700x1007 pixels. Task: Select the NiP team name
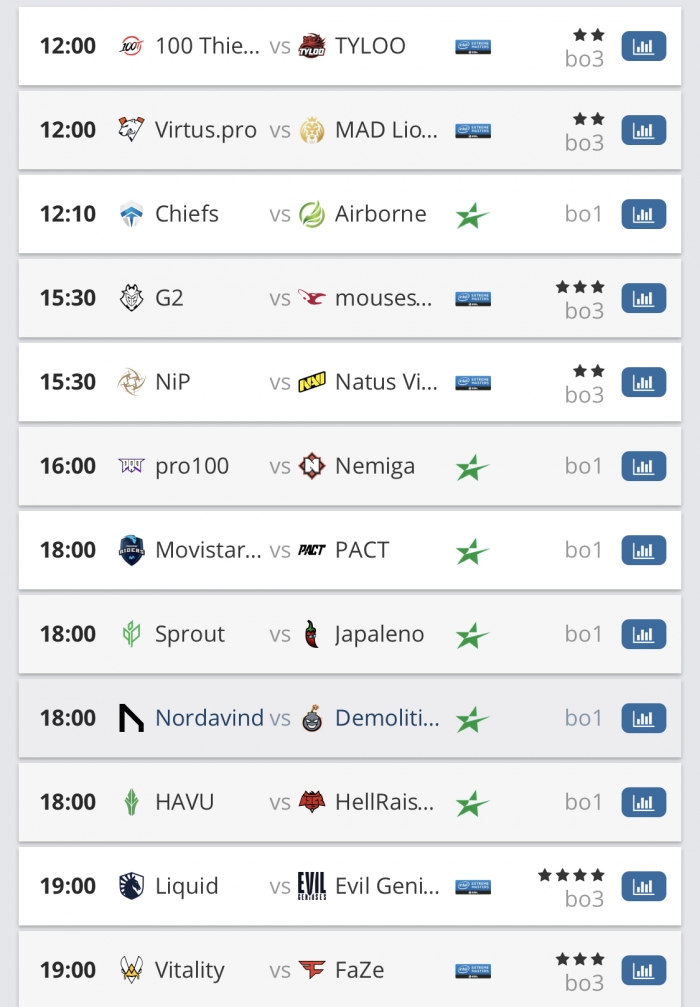173,382
